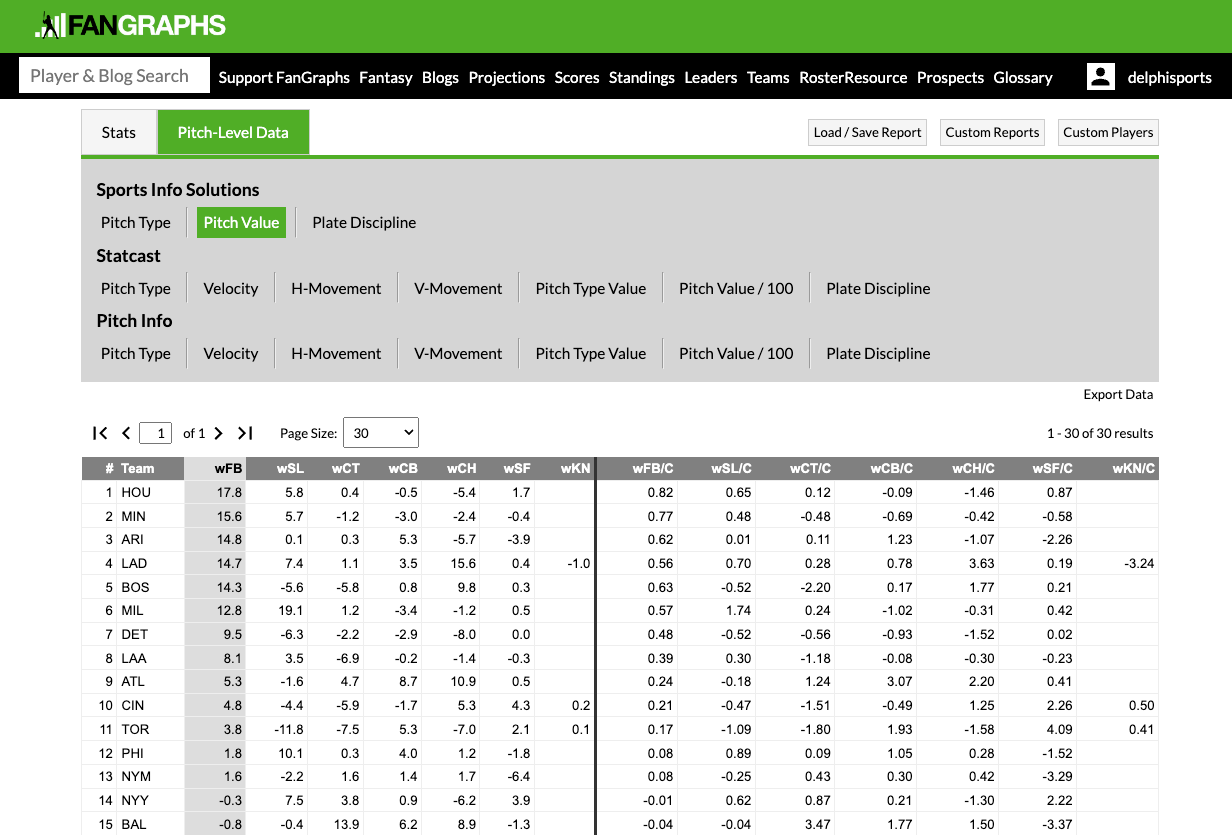
Task: Open the Prospects menu
Action: pos(950,77)
